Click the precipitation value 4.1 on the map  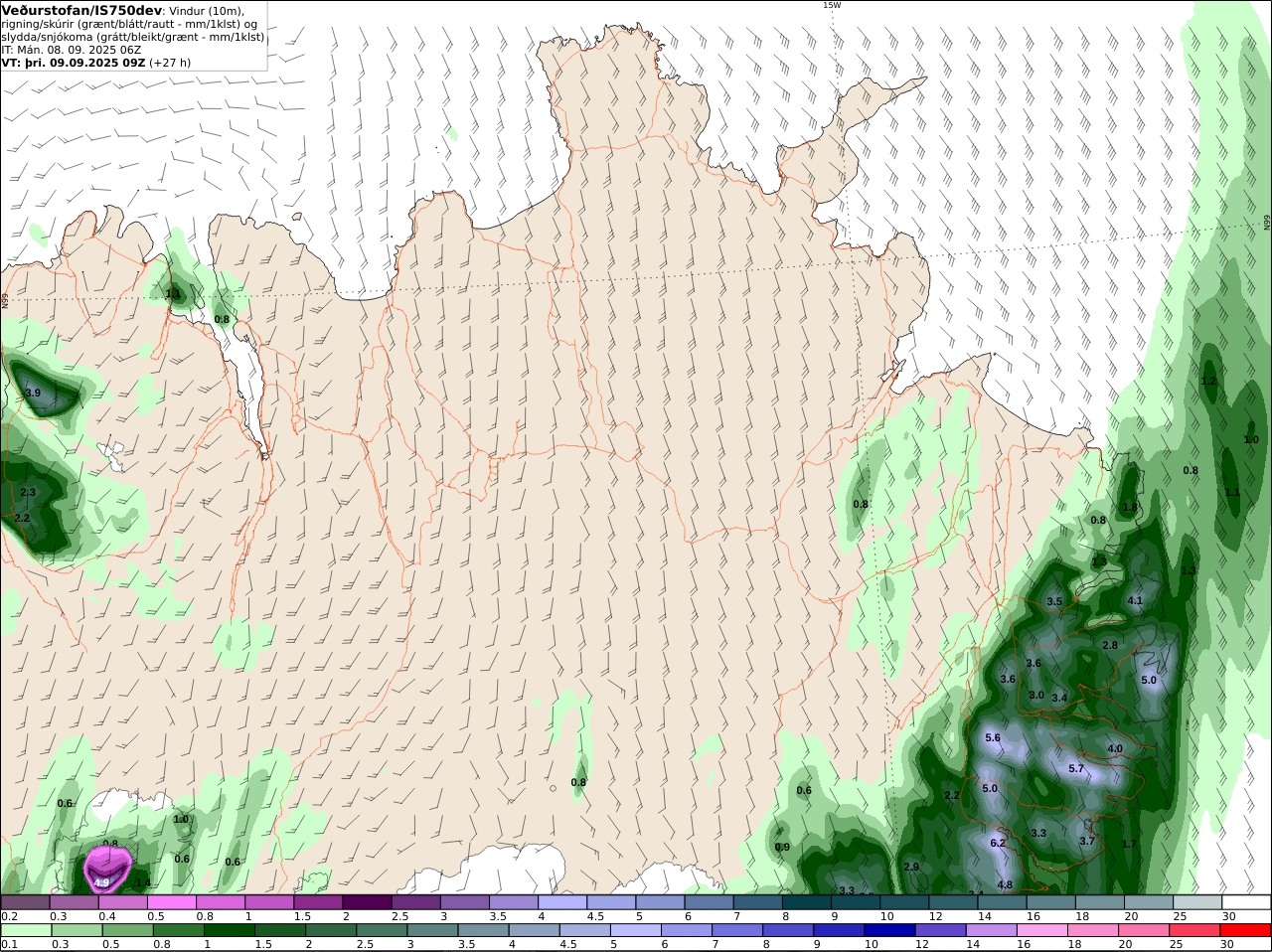pyautogui.click(x=1135, y=601)
